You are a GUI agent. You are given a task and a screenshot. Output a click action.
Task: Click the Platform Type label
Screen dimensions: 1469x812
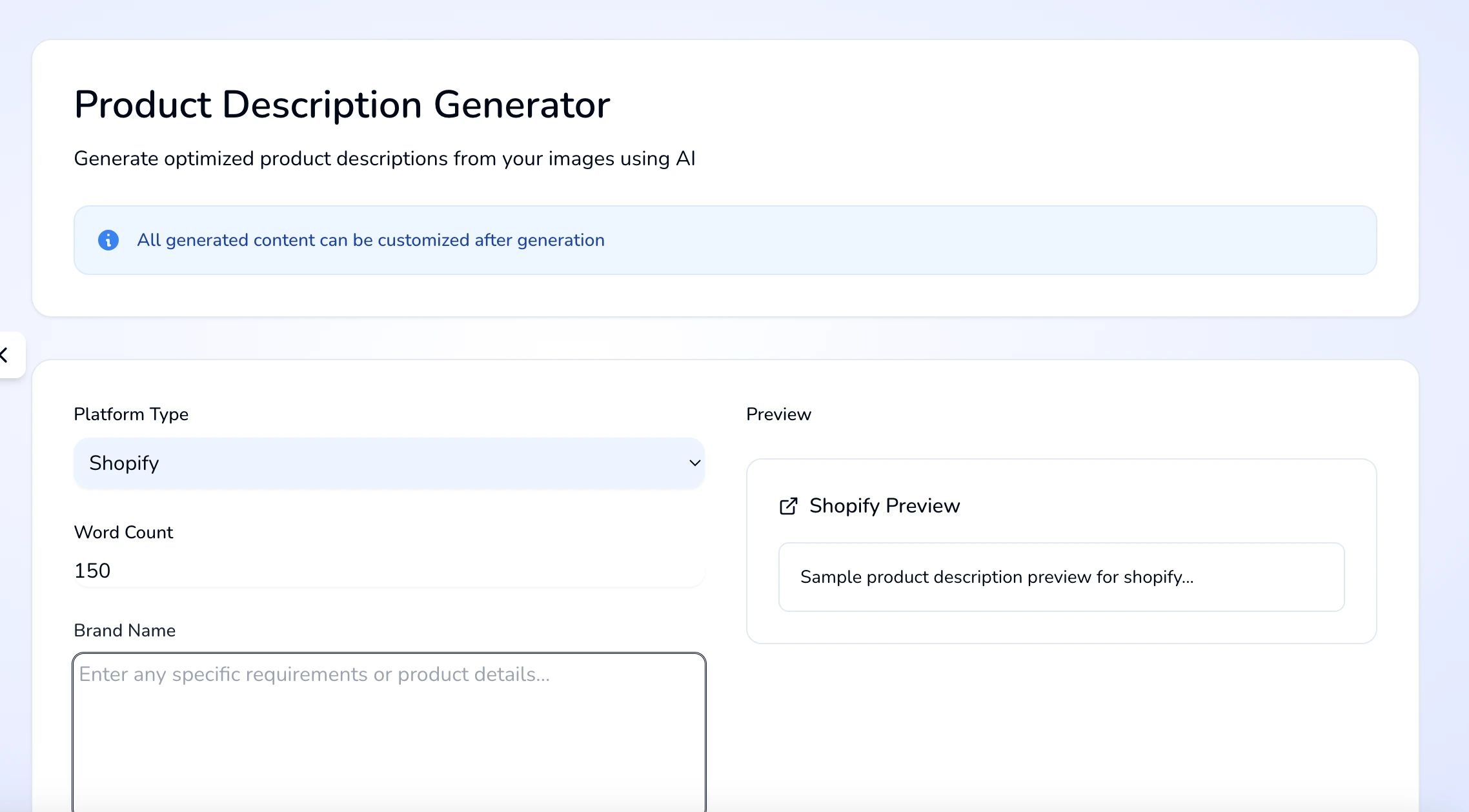(131, 414)
